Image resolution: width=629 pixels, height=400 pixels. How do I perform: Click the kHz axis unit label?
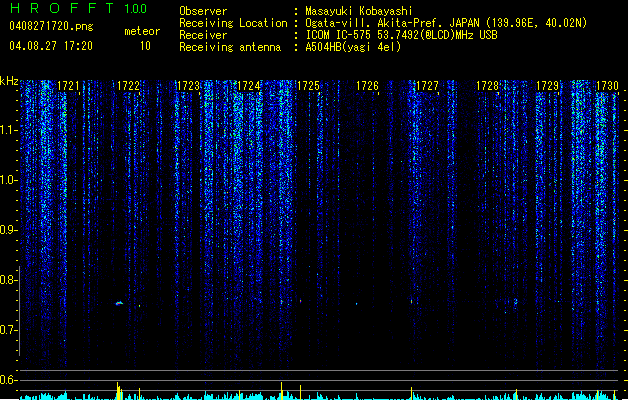click(x=9, y=81)
